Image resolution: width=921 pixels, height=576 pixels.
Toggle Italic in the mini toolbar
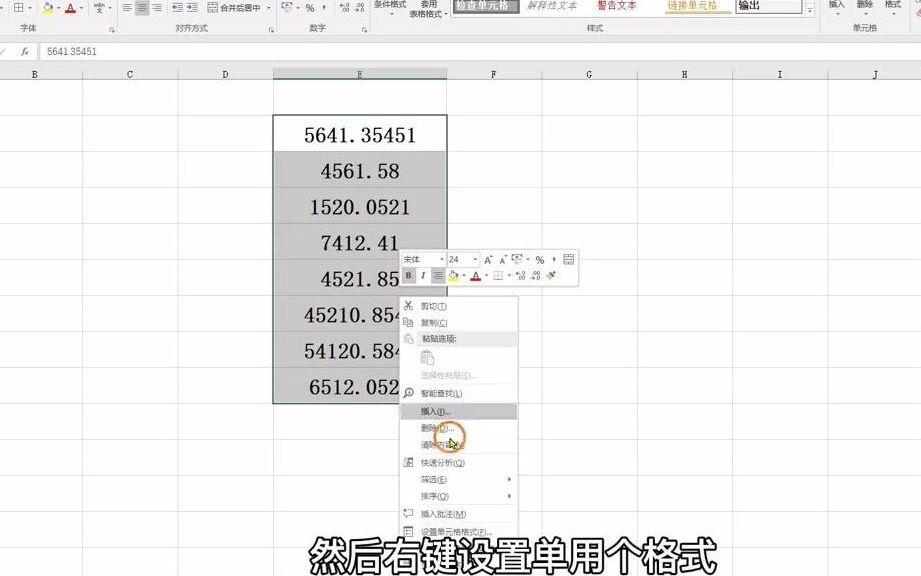423,274
